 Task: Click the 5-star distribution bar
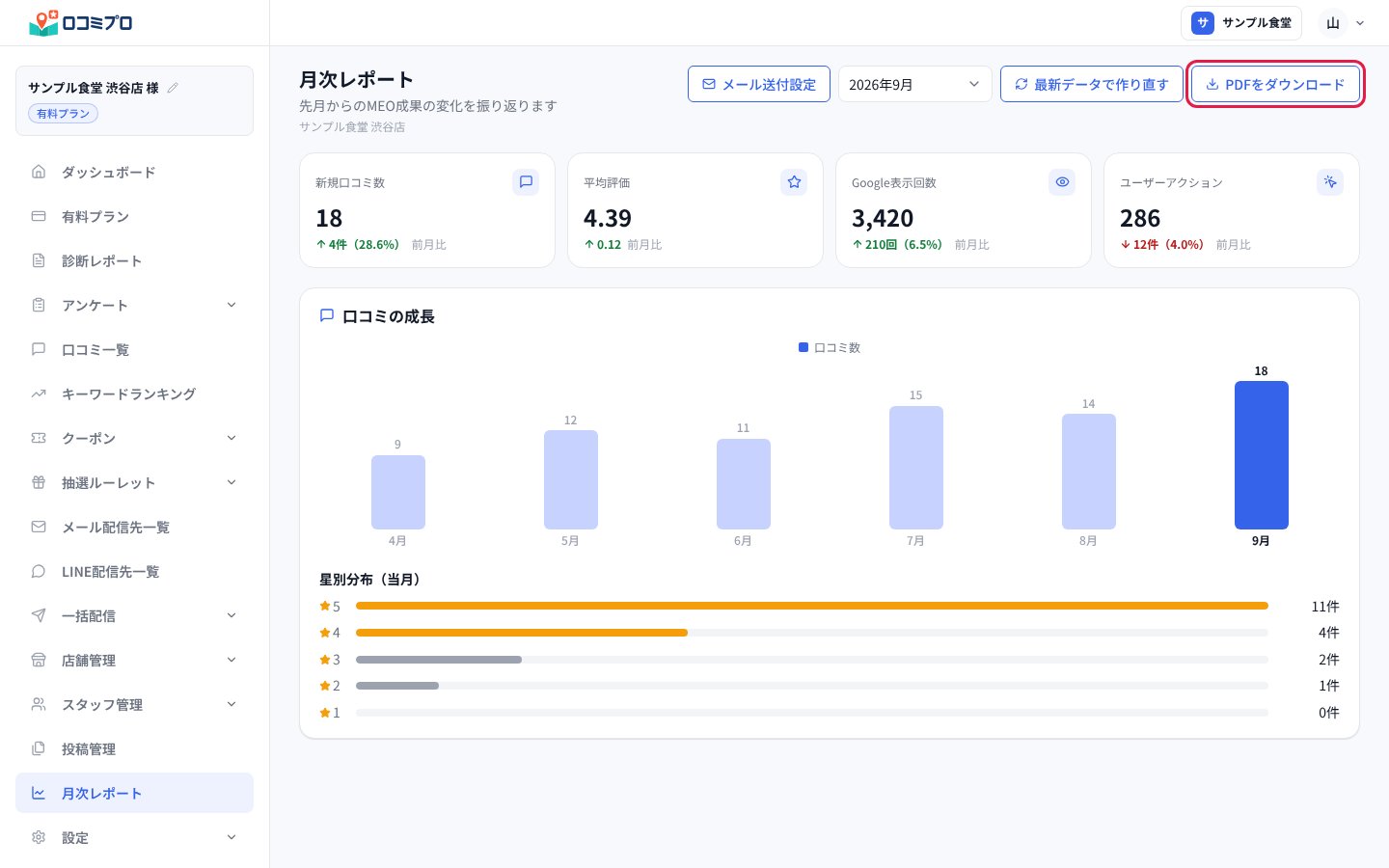tap(812, 606)
